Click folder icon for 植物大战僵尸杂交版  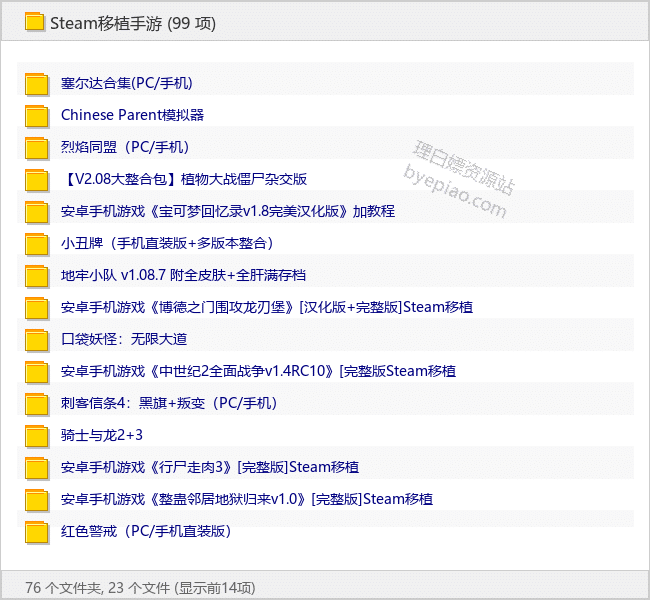(x=37, y=180)
